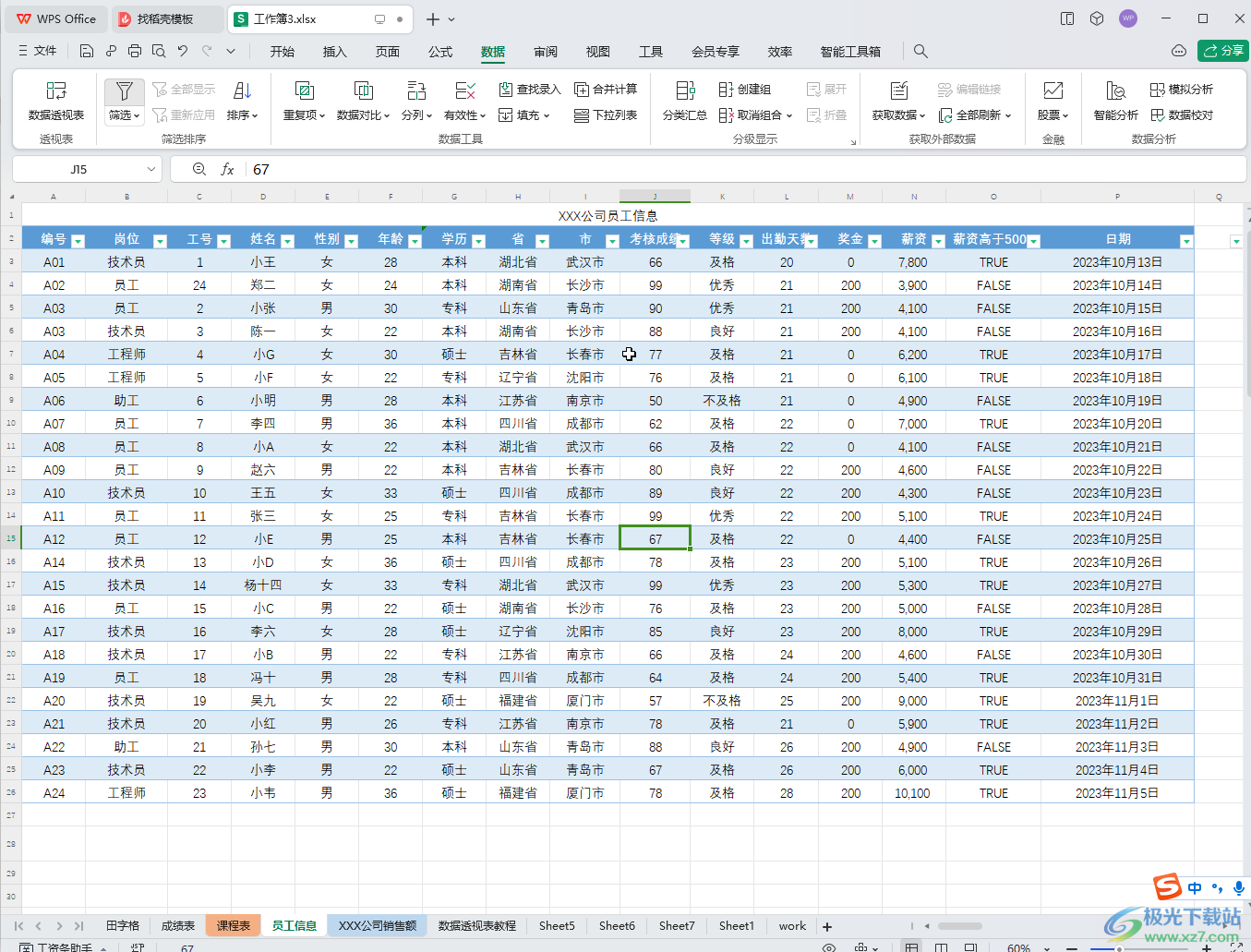Viewport: 1251px width, 952px height.
Task: Open the 编号 column filter dropdown
Action: point(78,241)
